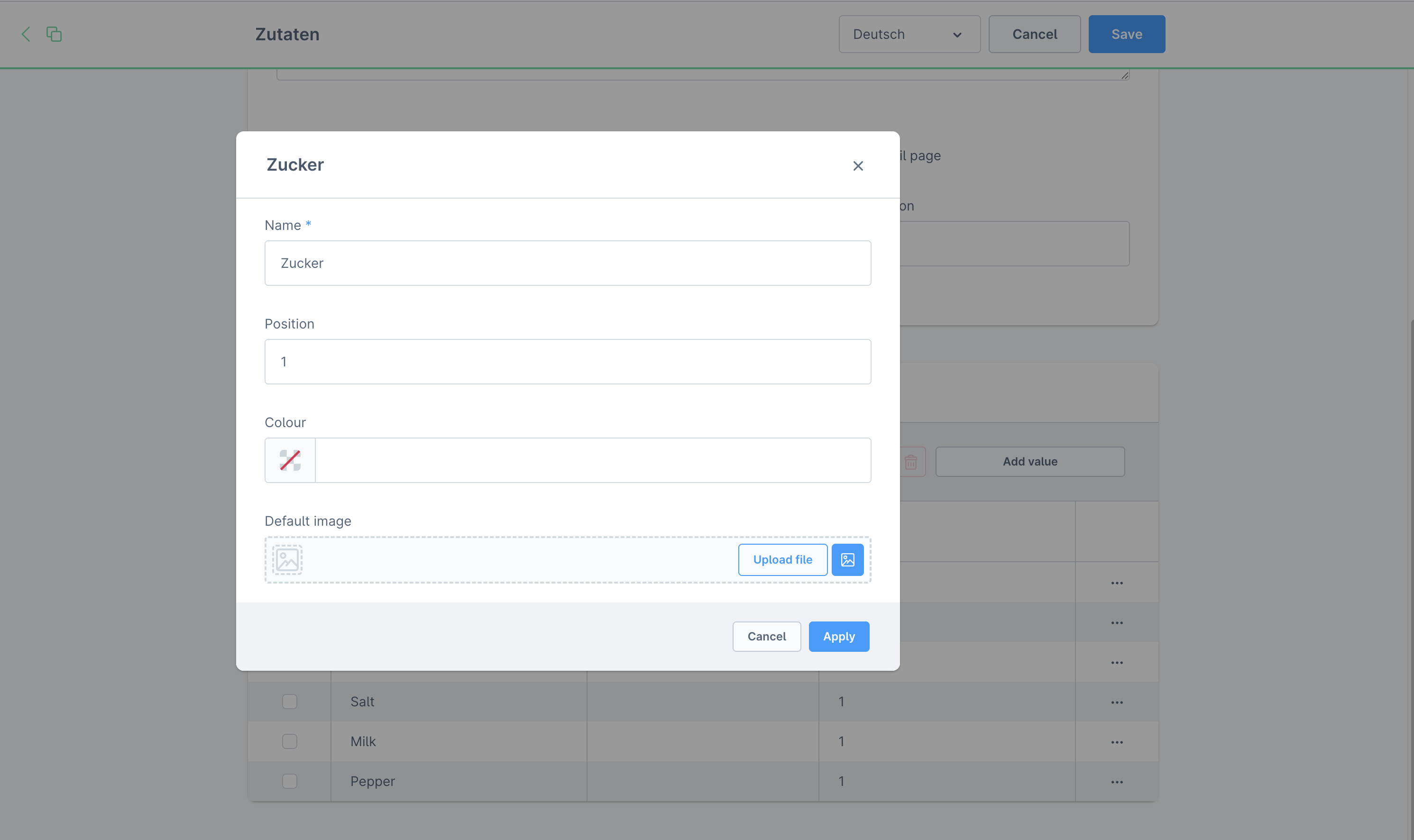Click Upload file button
The image size is (1414, 840).
point(782,560)
